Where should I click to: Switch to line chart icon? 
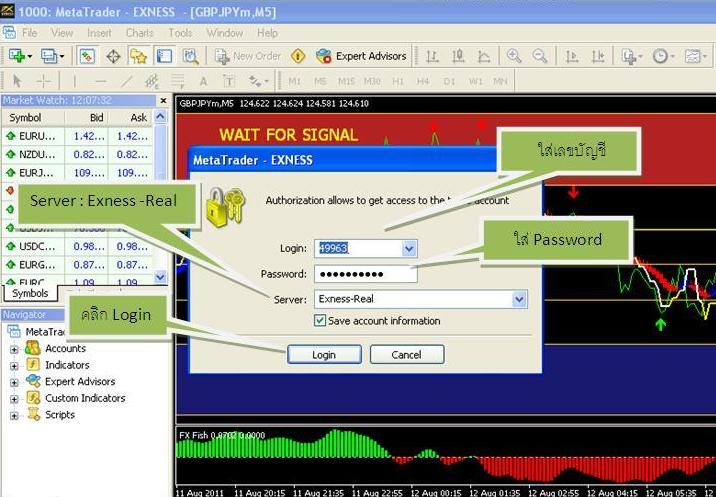[484, 56]
